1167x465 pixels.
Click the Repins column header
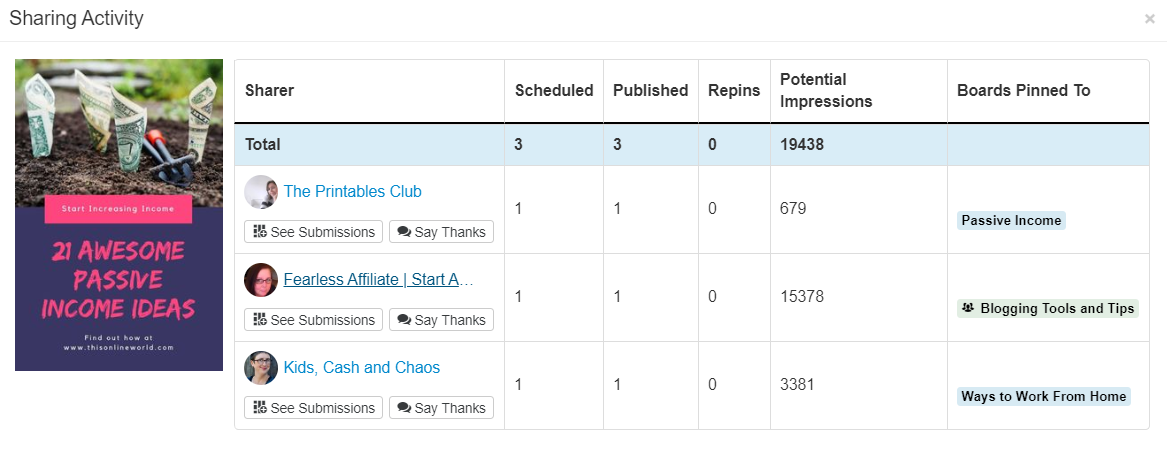733,91
